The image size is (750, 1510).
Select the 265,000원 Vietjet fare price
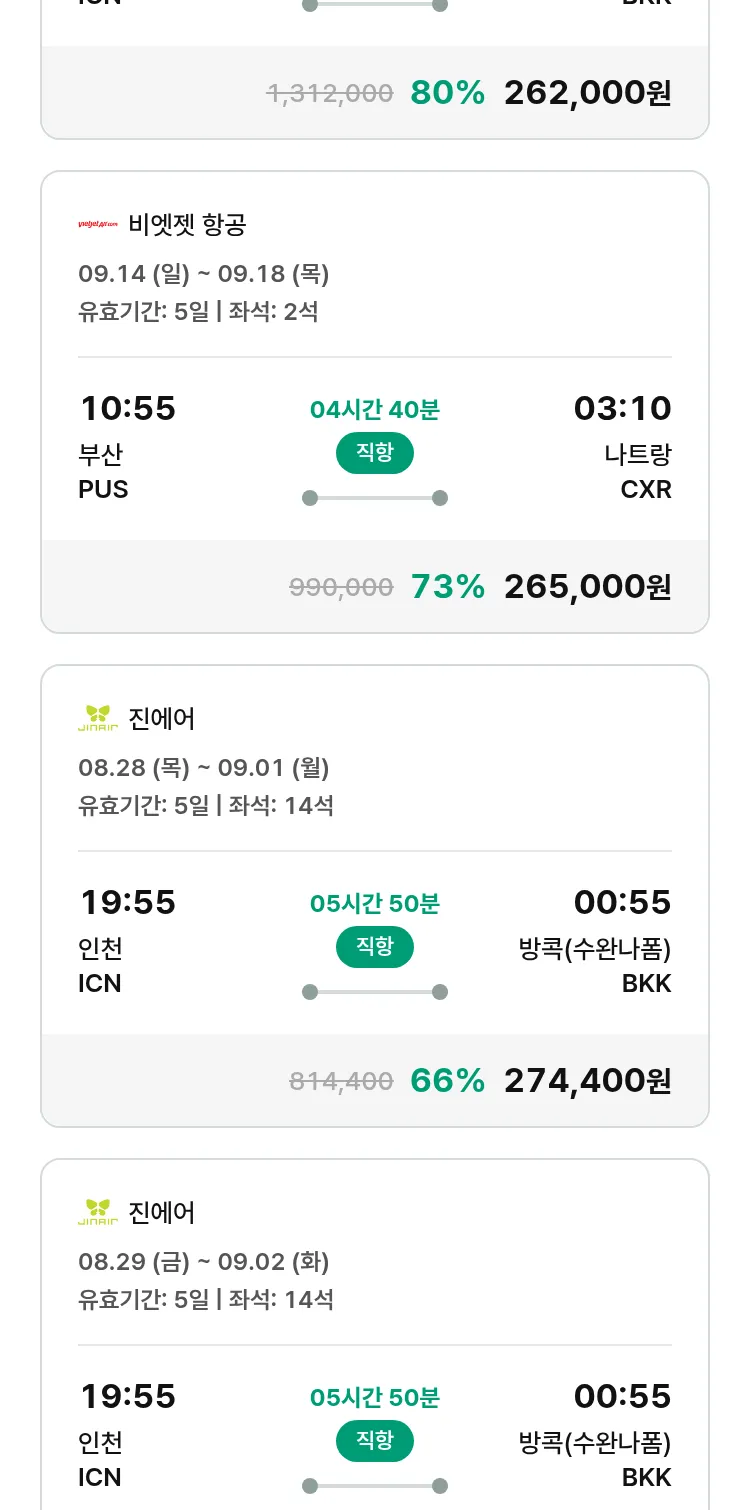click(x=587, y=587)
